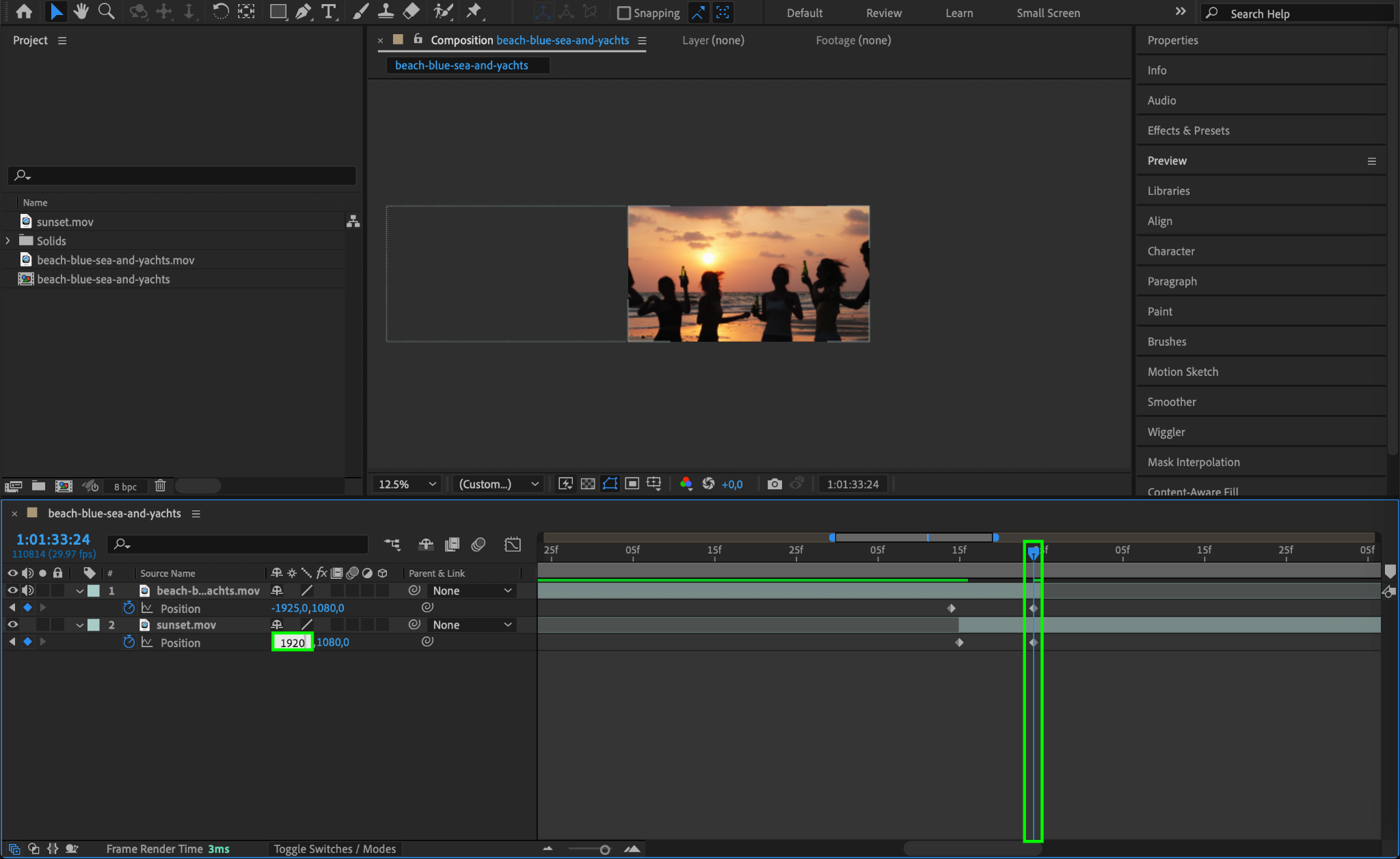Select the Rectangle shape tool

click(278, 12)
